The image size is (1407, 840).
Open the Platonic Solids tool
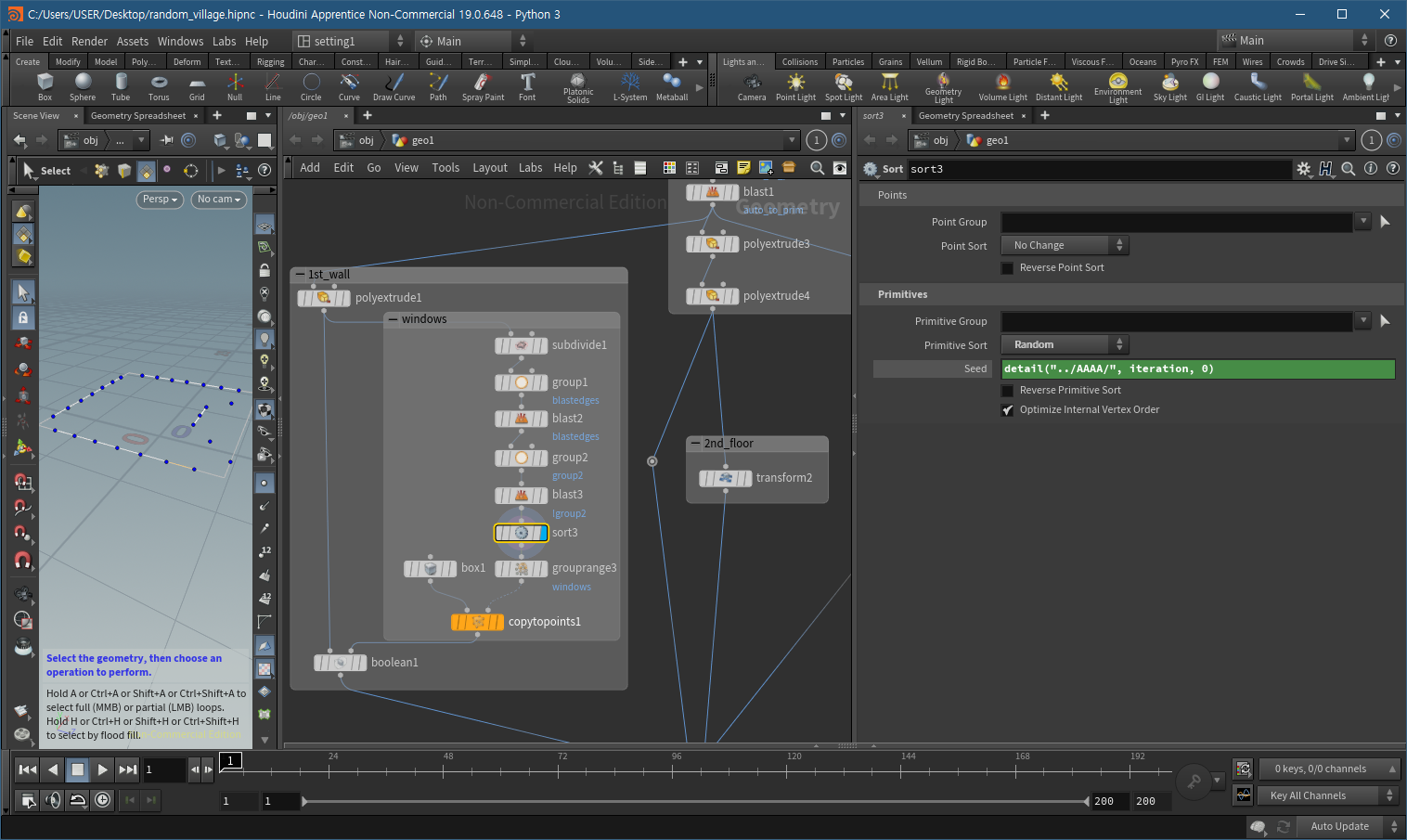click(x=578, y=89)
